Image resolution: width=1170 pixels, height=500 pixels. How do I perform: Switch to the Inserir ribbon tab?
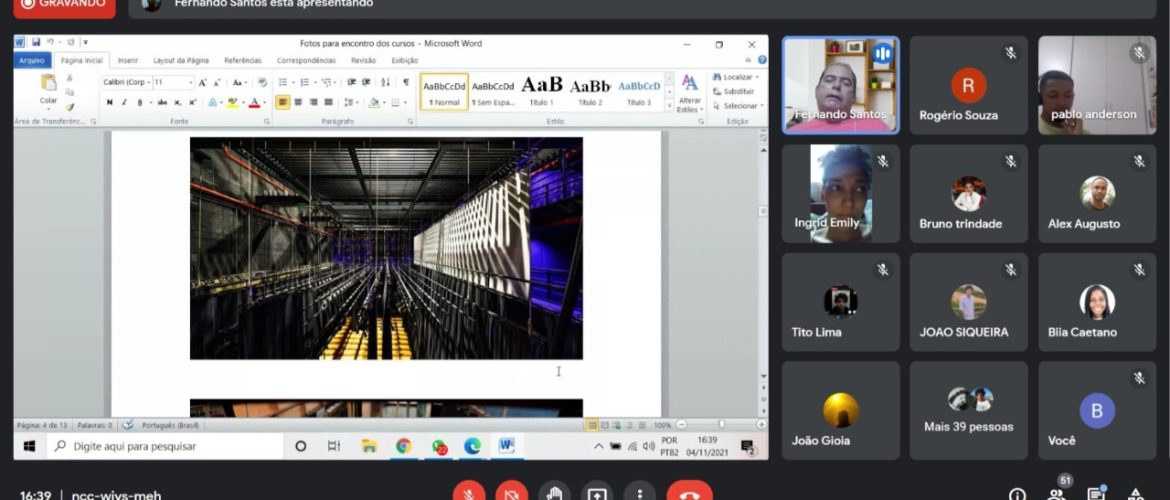pos(128,60)
